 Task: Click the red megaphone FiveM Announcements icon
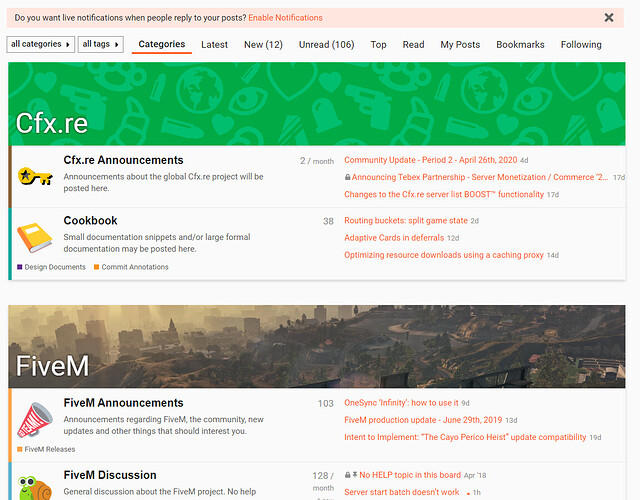point(35,420)
